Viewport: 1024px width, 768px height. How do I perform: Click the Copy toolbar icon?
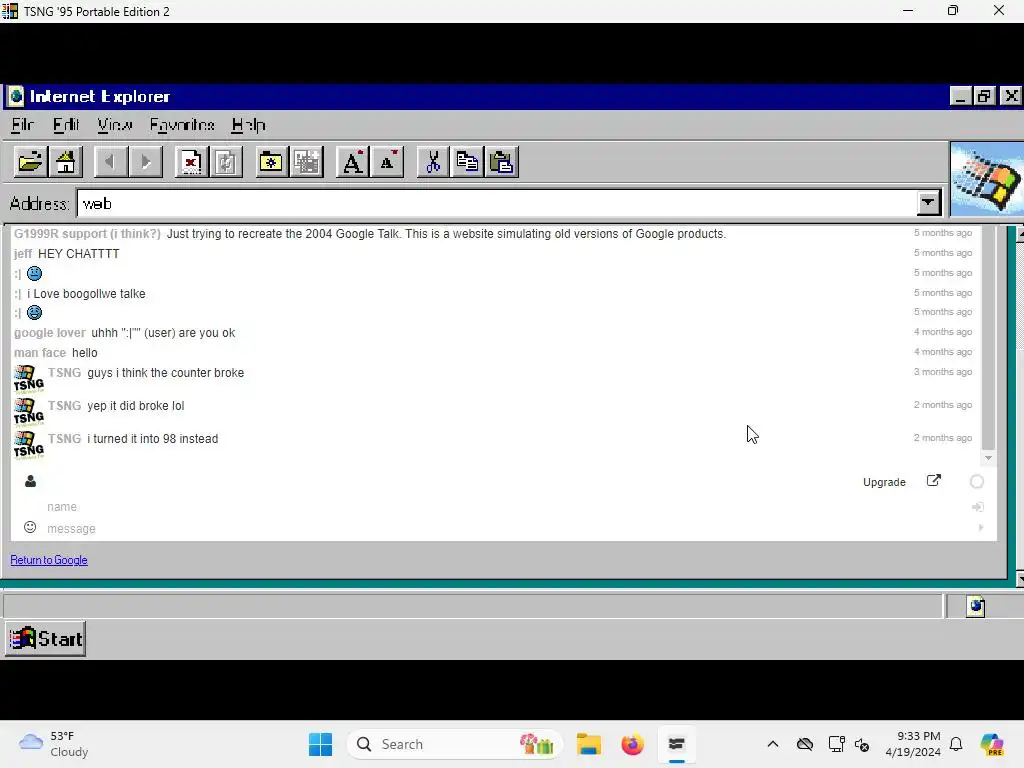tap(467, 162)
